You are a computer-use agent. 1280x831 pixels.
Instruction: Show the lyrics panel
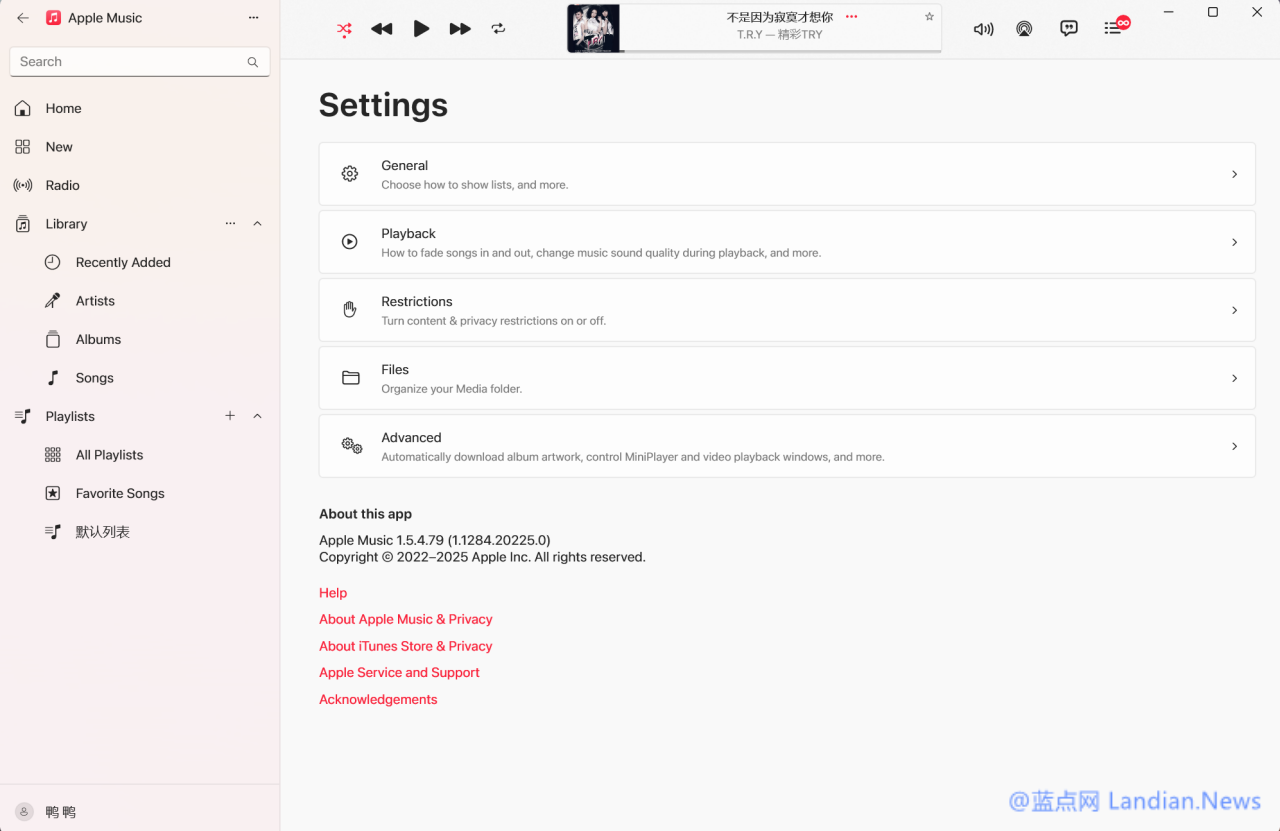tap(1069, 28)
